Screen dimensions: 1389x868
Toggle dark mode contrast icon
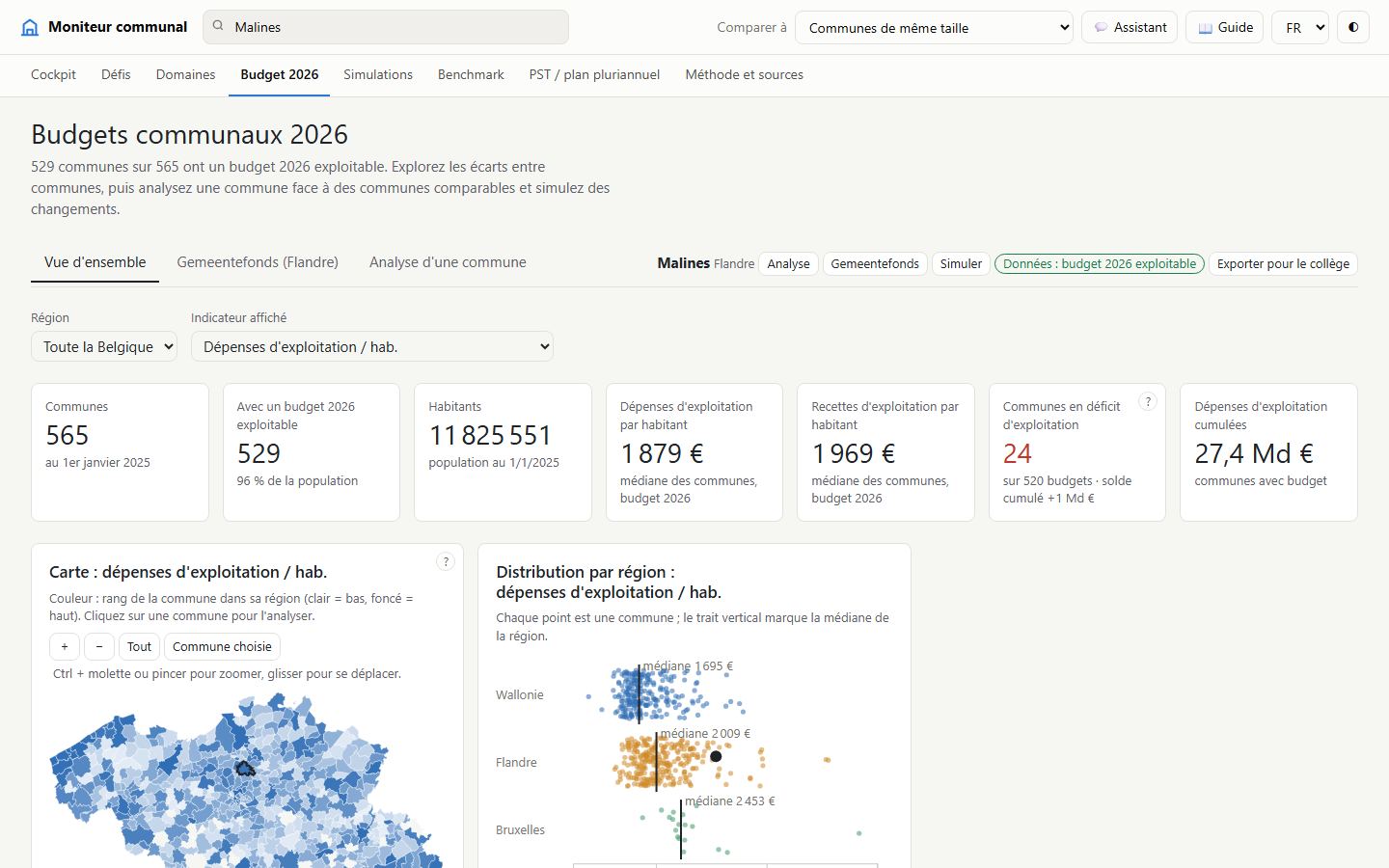click(x=1353, y=27)
